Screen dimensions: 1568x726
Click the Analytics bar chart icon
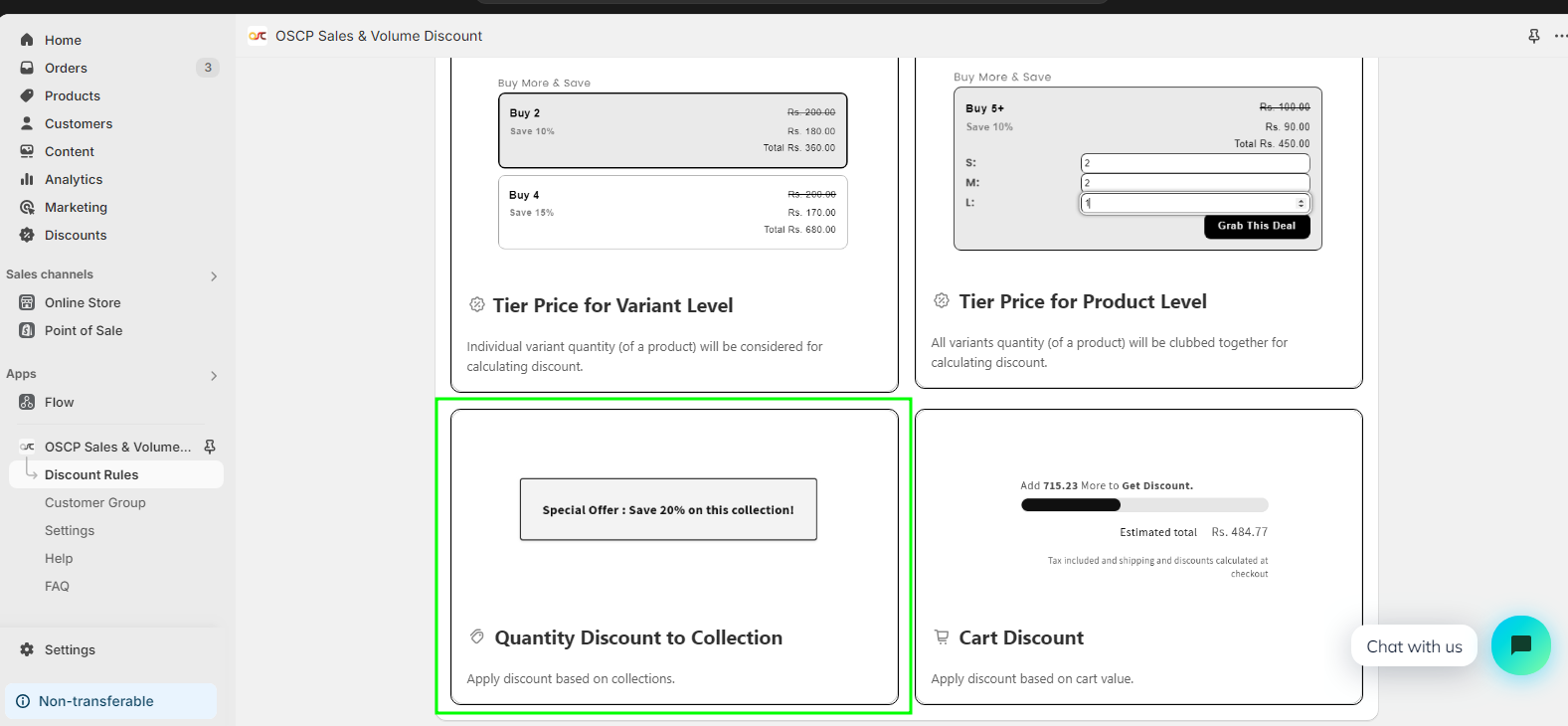click(27, 179)
